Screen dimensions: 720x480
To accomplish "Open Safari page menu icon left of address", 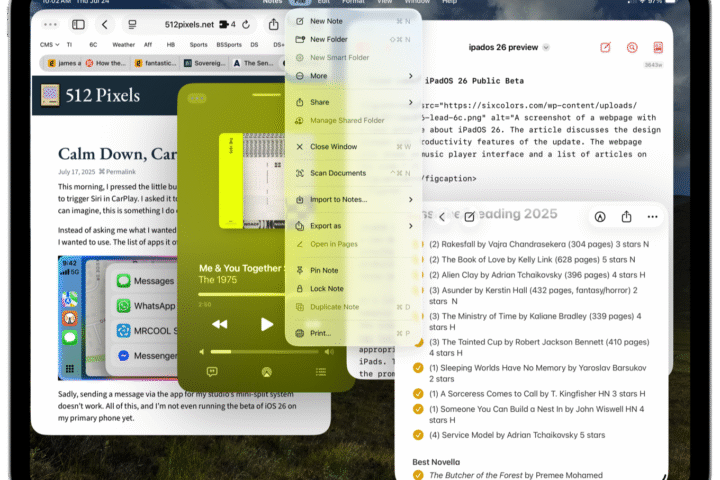I will pyautogui.click(x=132, y=25).
